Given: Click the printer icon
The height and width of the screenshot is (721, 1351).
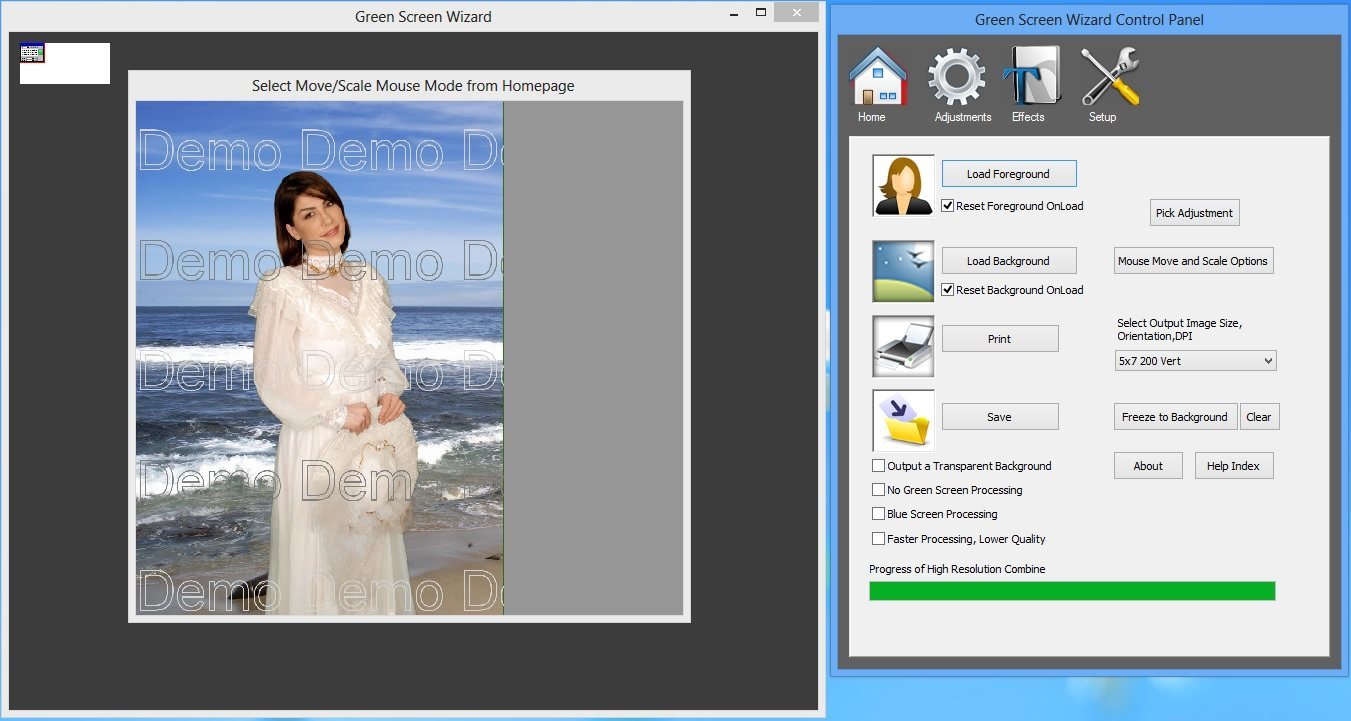Looking at the screenshot, I should pyautogui.click(x=903, y=346).
